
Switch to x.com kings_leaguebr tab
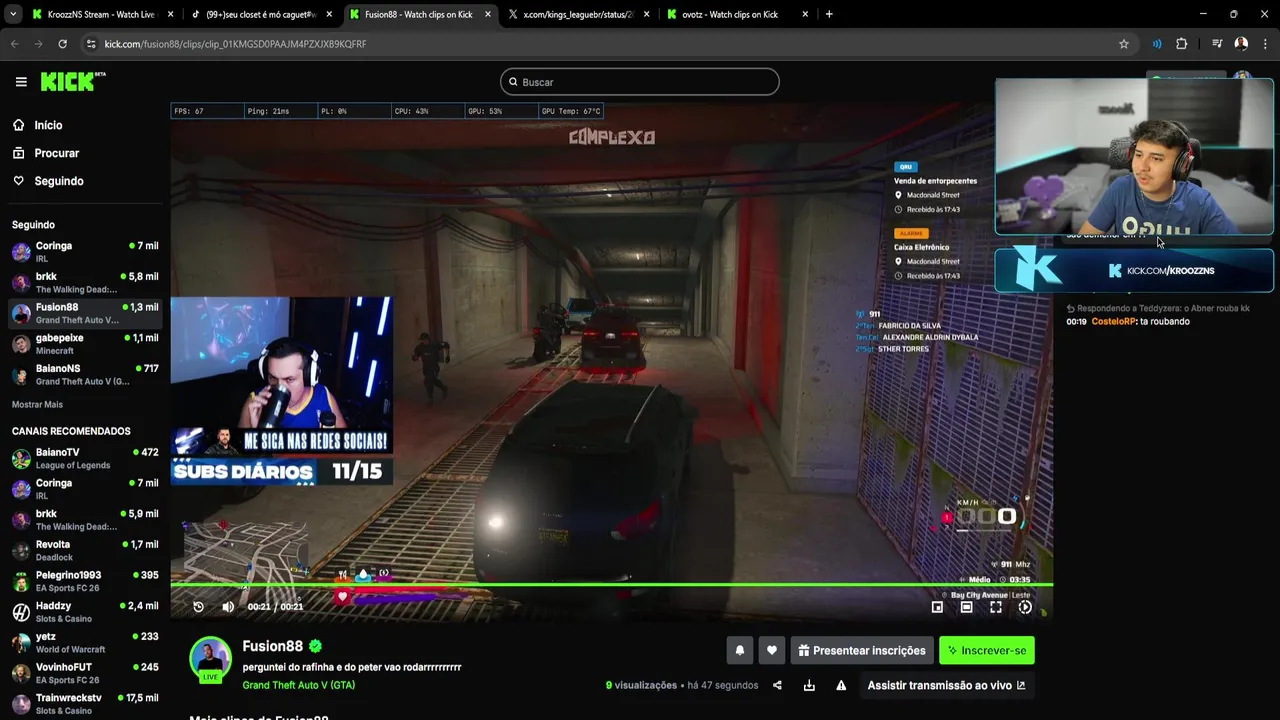click(x=578, y=14)
